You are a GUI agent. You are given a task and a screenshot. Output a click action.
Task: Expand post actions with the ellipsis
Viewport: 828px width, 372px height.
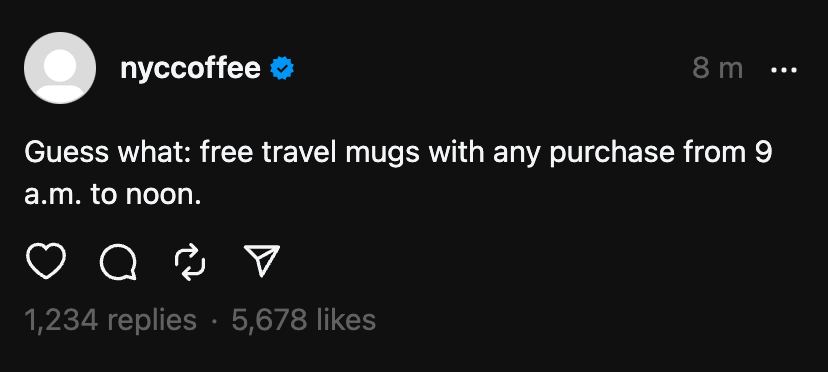784,70
